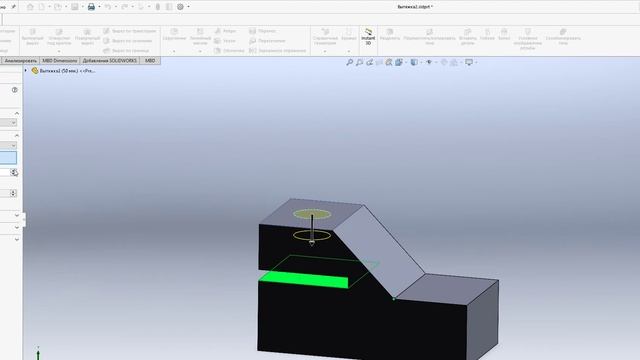Click the Оболочка shell tool

[x=229, y=51]
